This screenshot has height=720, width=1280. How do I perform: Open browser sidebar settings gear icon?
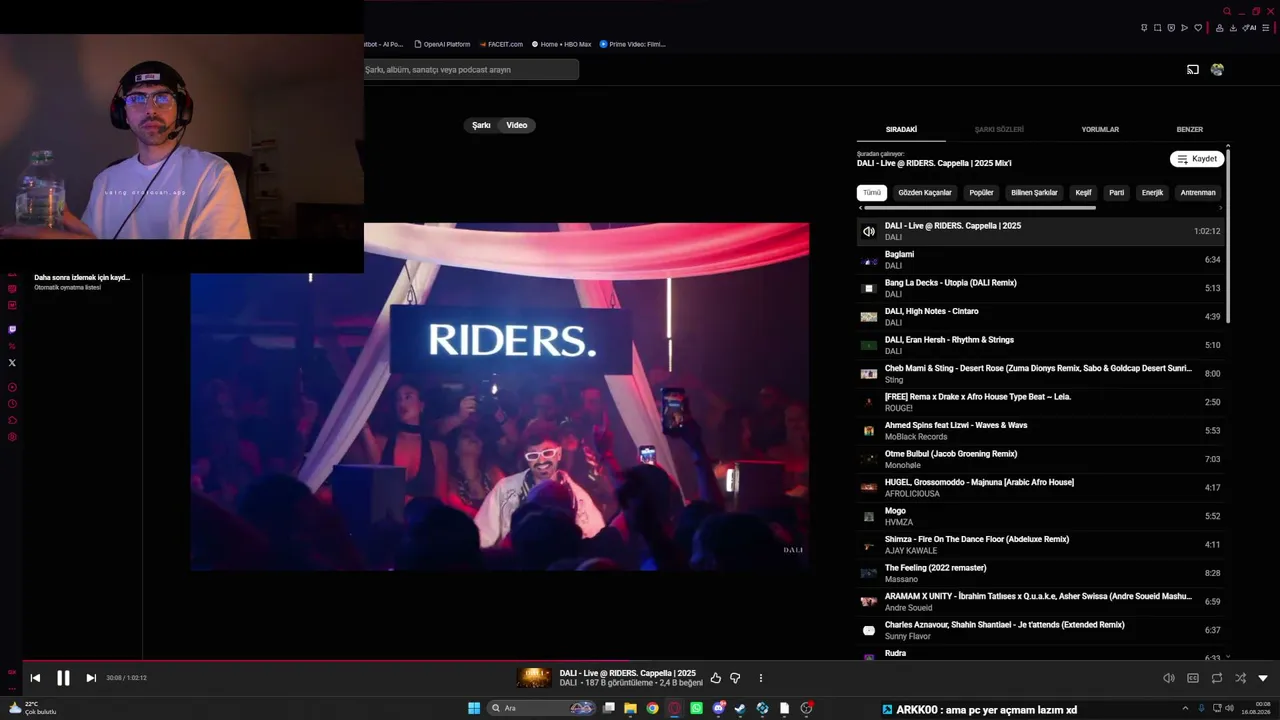coord(12,437)
